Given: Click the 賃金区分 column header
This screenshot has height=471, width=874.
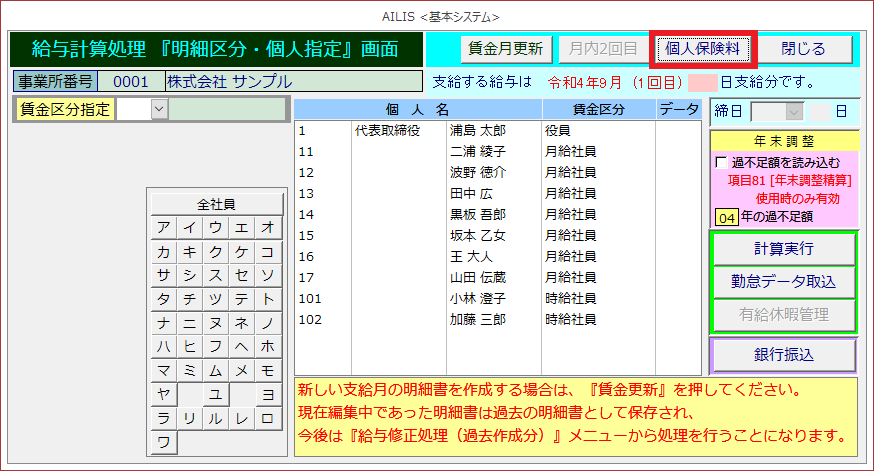Looking at the screenshot, I should tap(598, 110).
